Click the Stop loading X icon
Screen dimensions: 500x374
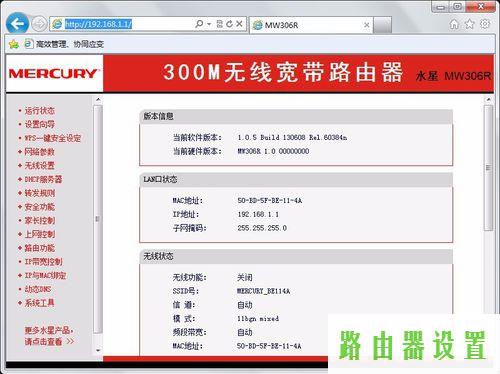click(x=239, y=24)
